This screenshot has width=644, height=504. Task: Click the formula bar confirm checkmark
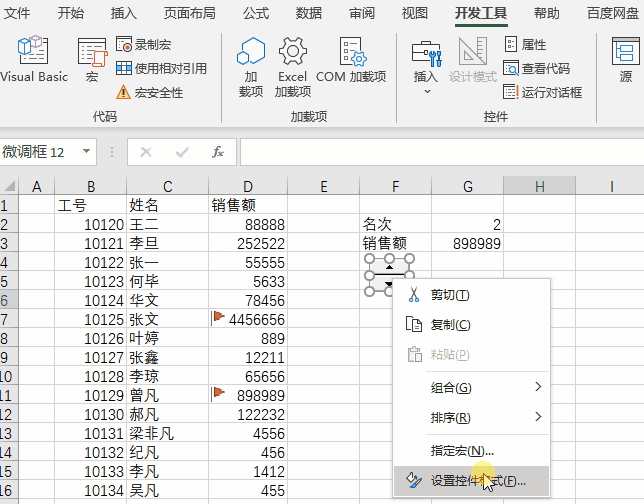click(182, 152)
